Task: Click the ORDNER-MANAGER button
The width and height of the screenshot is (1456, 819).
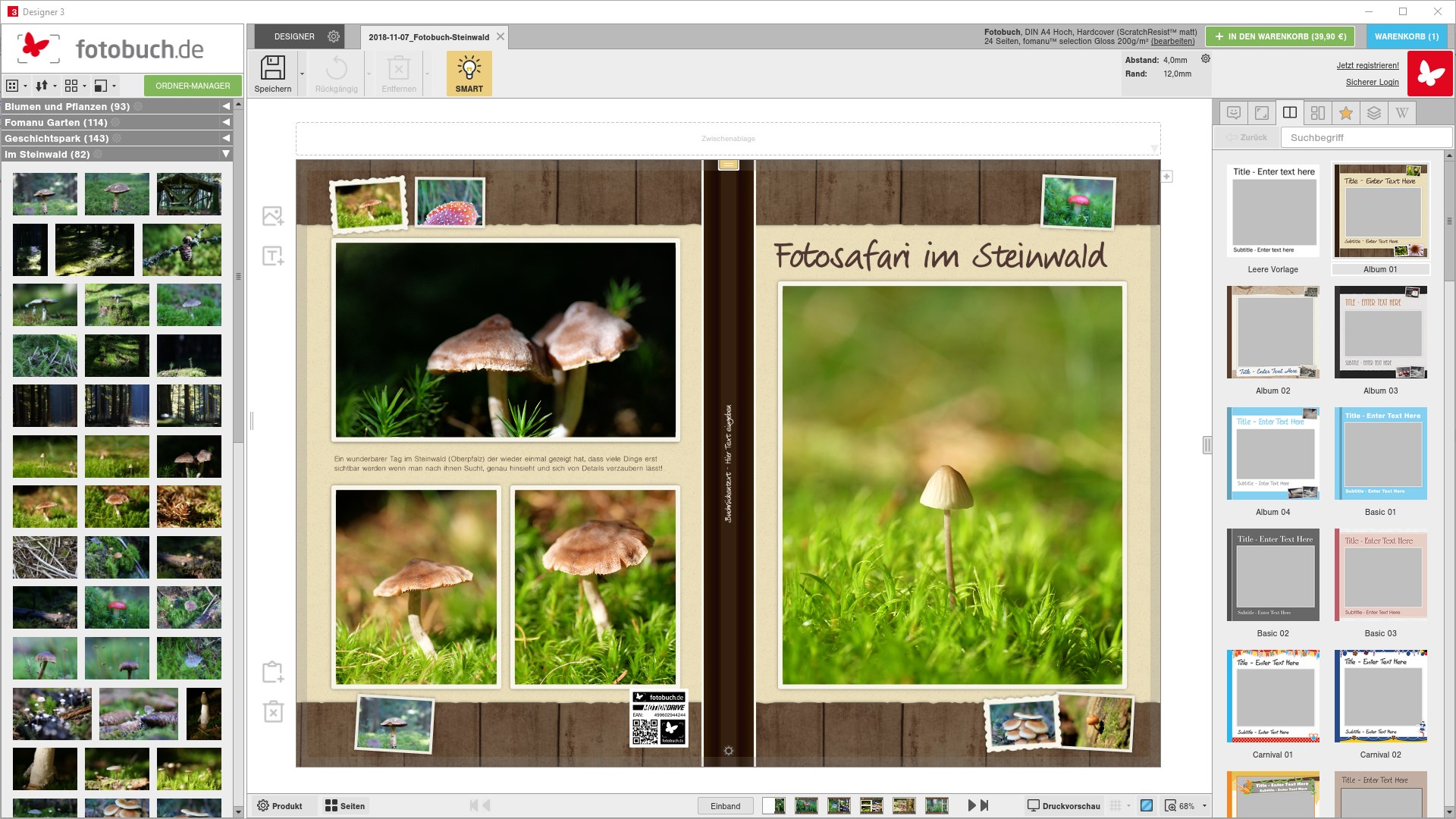Action: pyautogui.click(x=193, y=86)
